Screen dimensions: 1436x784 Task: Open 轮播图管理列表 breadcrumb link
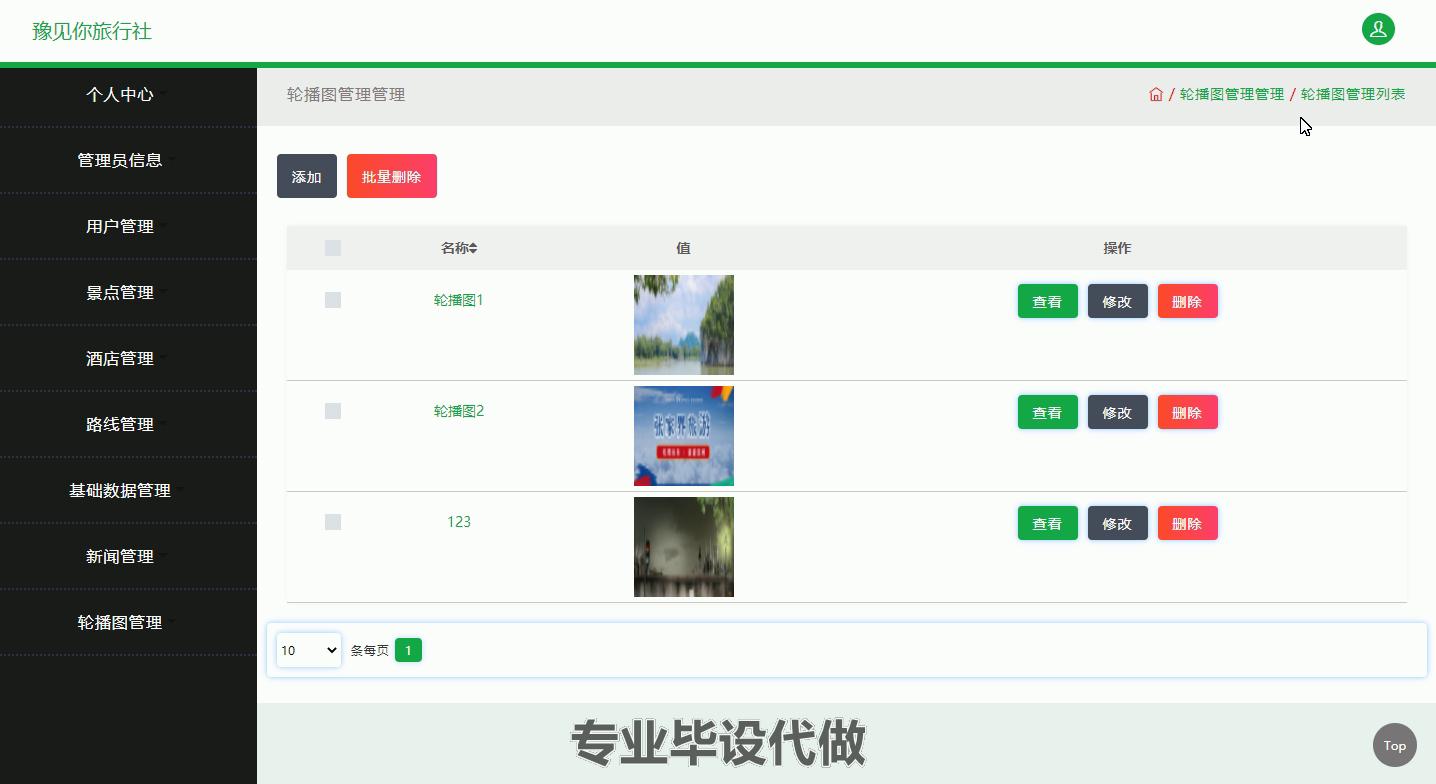point(1353,94)
